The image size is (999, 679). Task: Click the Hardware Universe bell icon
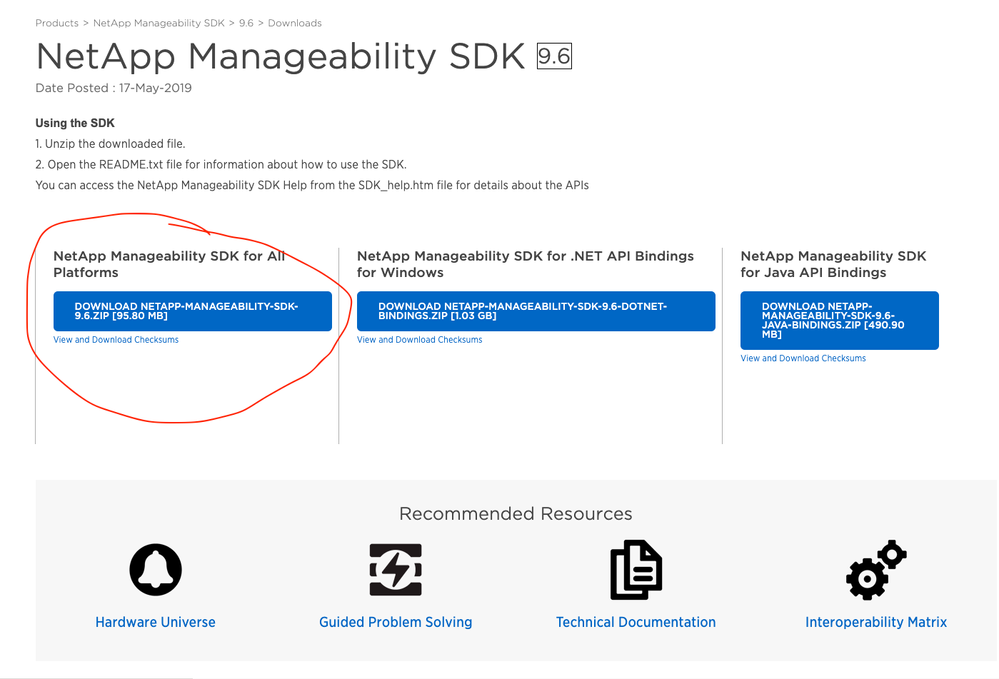(x=155, y=569)
